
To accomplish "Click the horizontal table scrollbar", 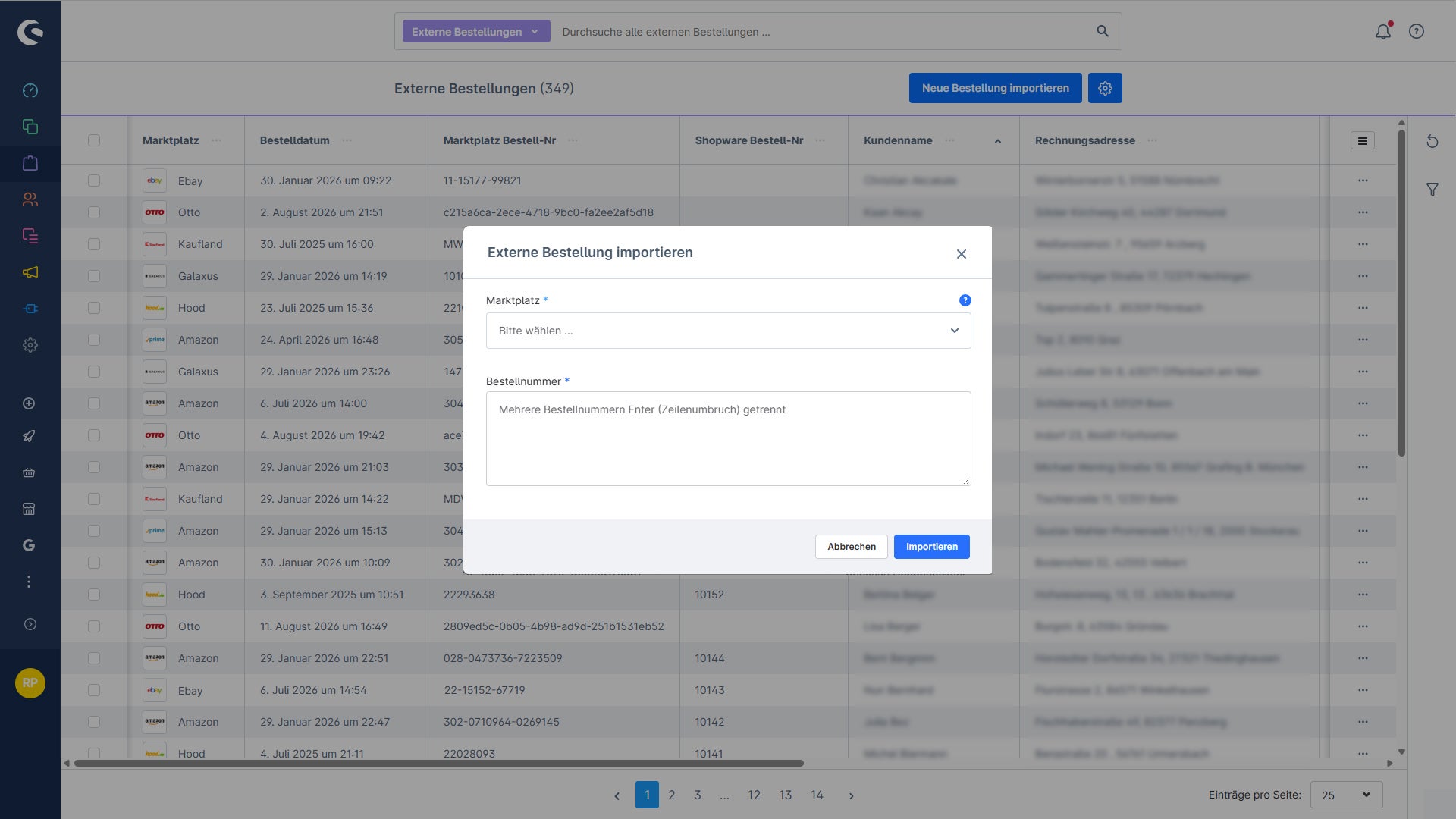I will tap(439, 763).
